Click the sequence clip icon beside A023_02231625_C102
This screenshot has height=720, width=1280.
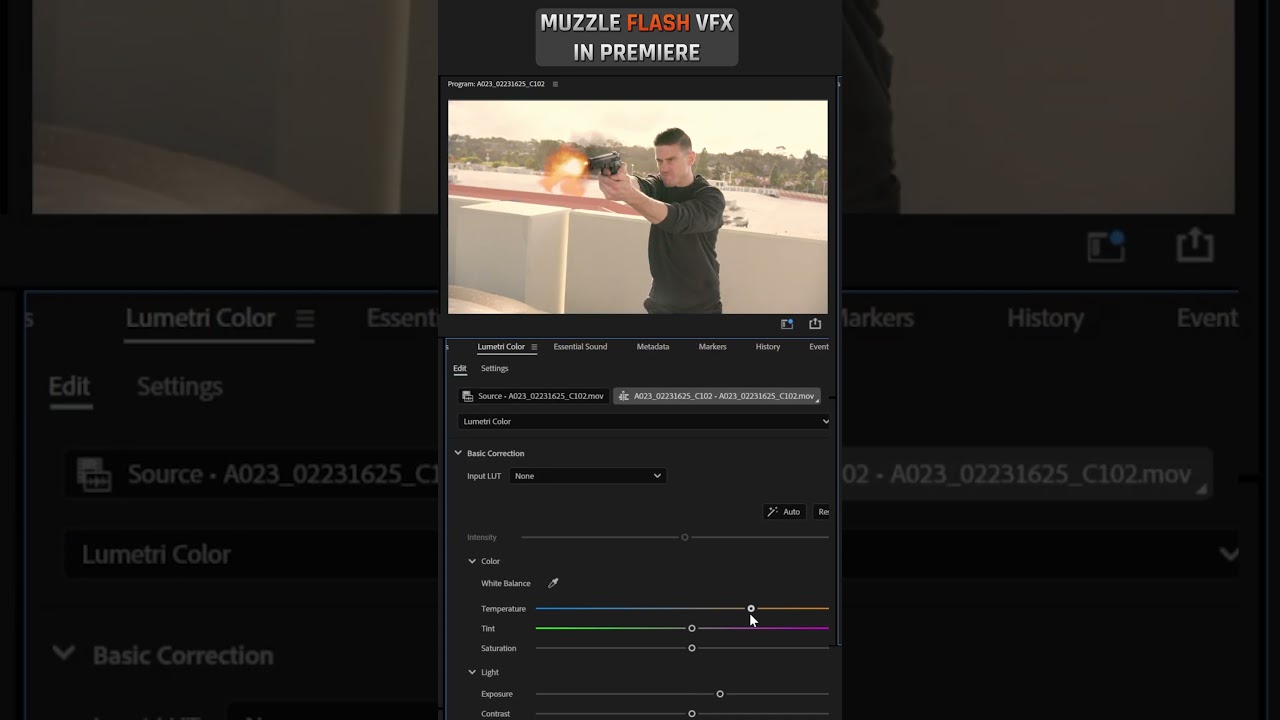tap(624, 396)
